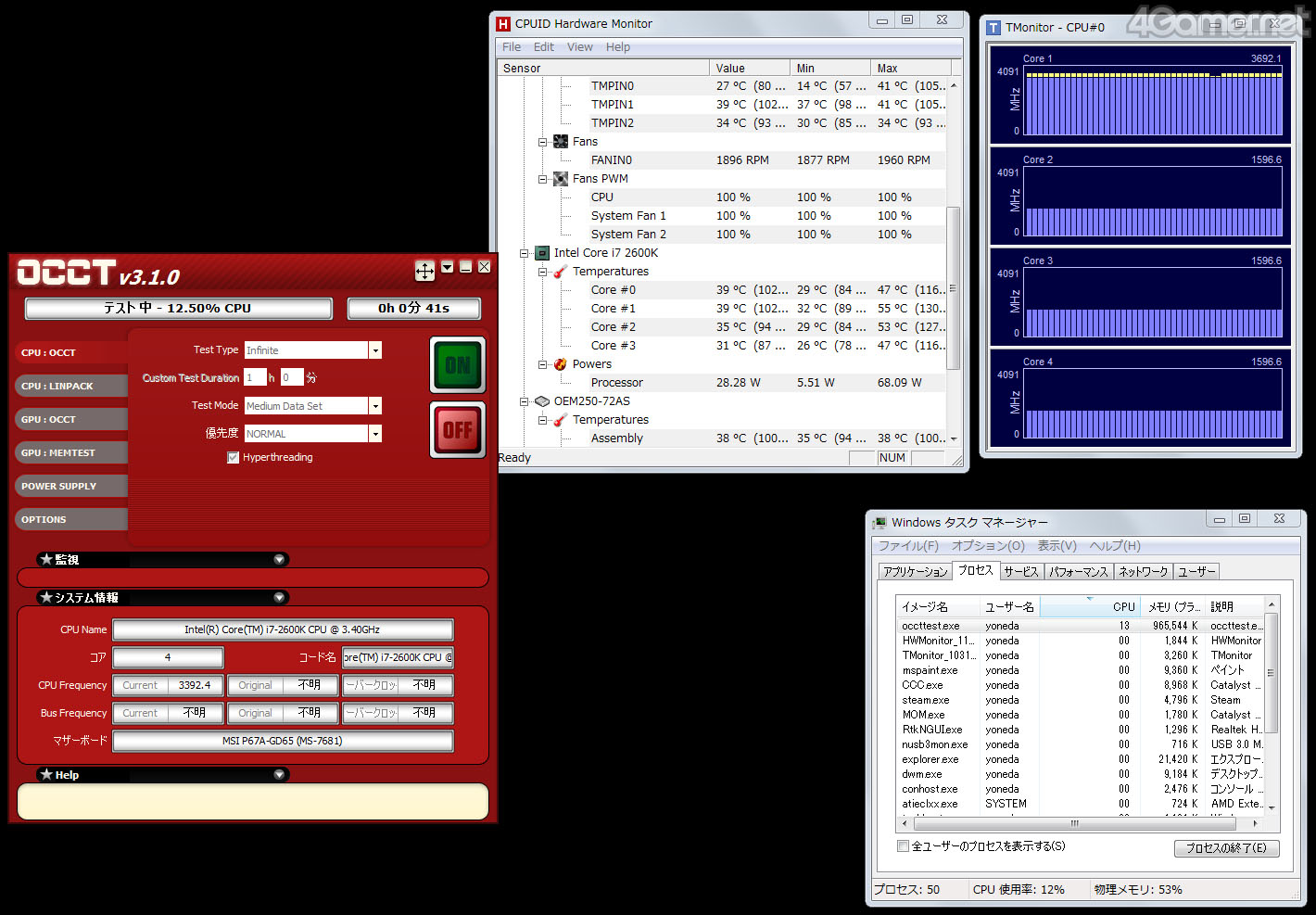This screenshot has width=1316, height=915.
Task: Open the Edit menu in HWMonitor
Action: [544, 47]
